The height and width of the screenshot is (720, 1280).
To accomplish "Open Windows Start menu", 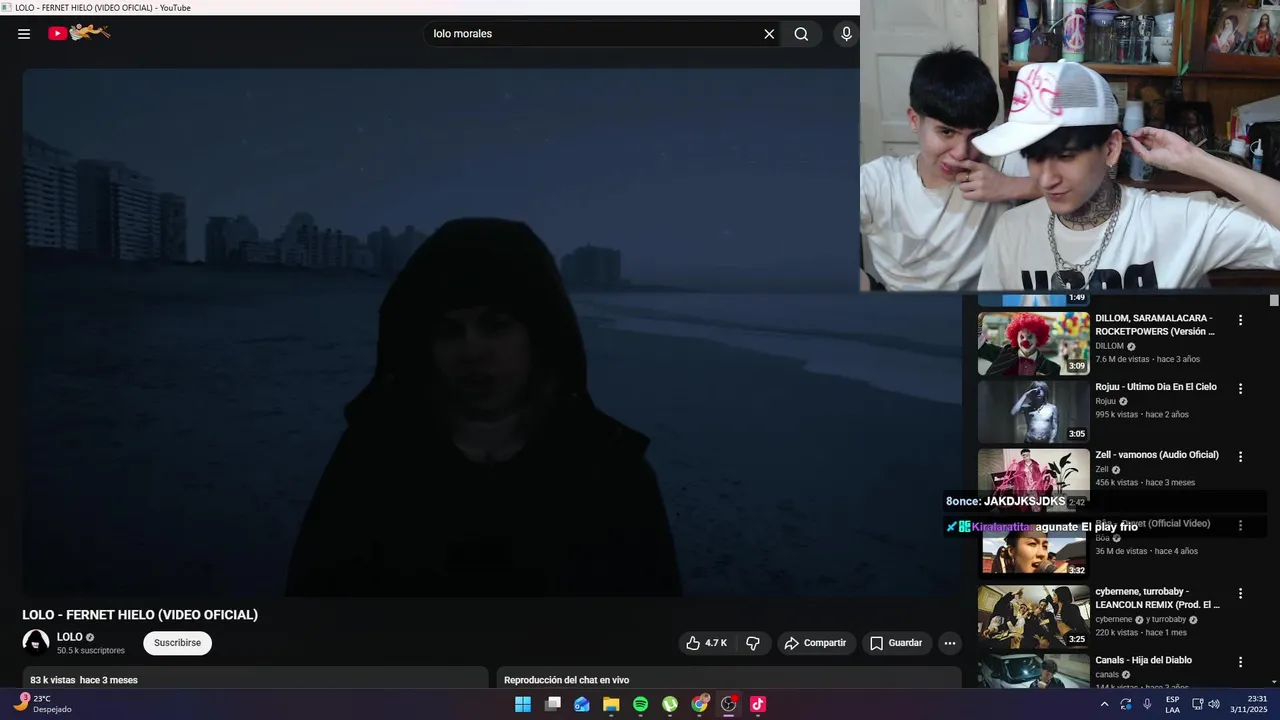I will 523,704.
